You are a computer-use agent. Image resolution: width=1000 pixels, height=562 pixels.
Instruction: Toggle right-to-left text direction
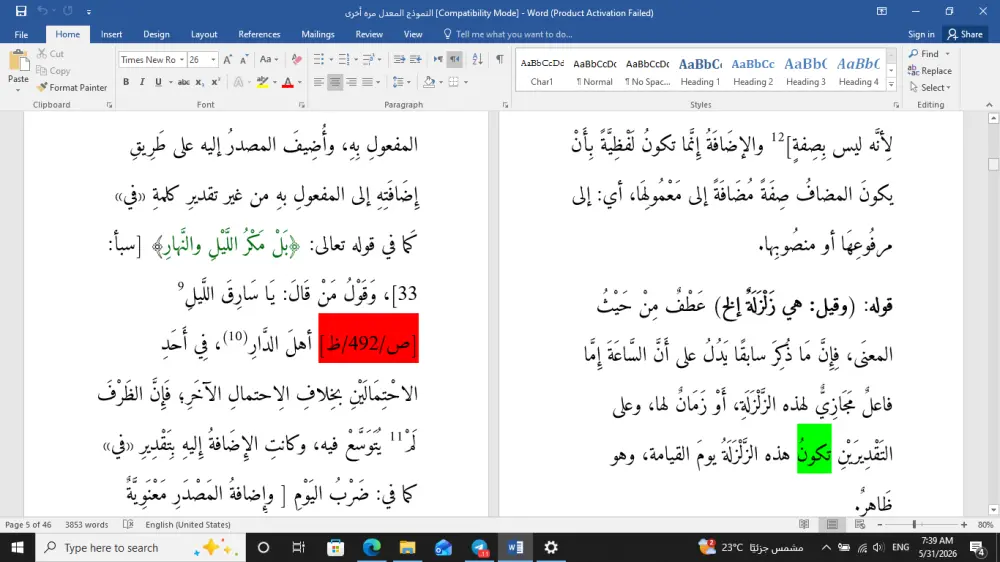point(454,59)
